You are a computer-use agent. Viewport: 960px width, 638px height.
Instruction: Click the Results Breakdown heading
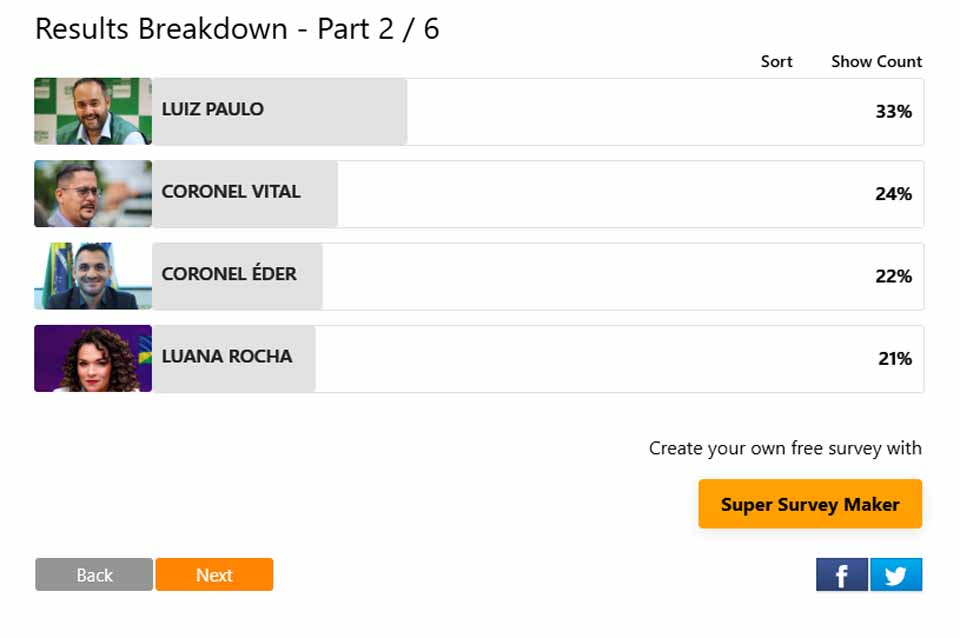(x=237, y=28)
